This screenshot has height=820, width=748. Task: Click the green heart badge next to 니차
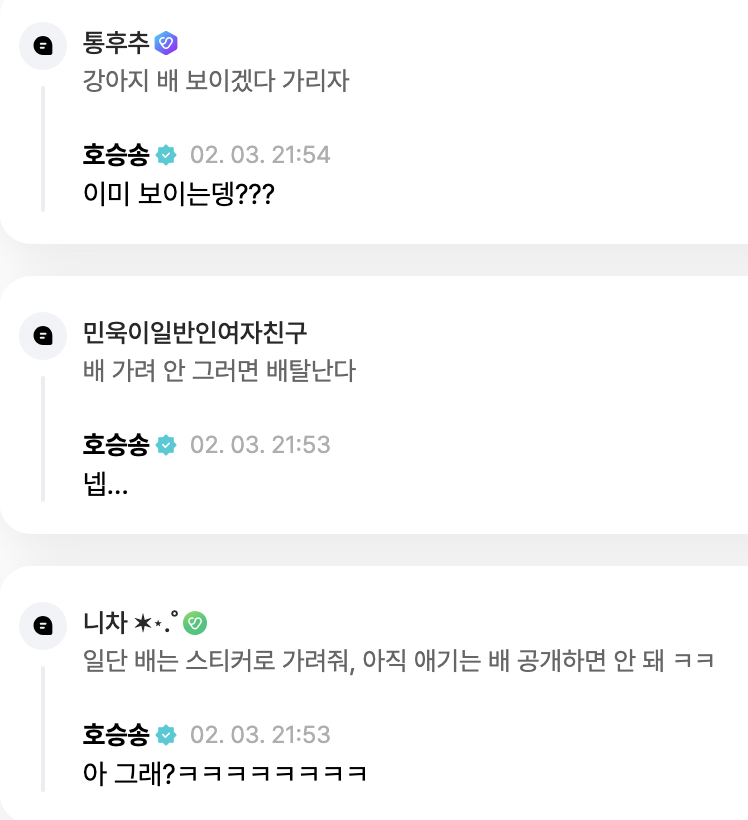coord(196,622)
